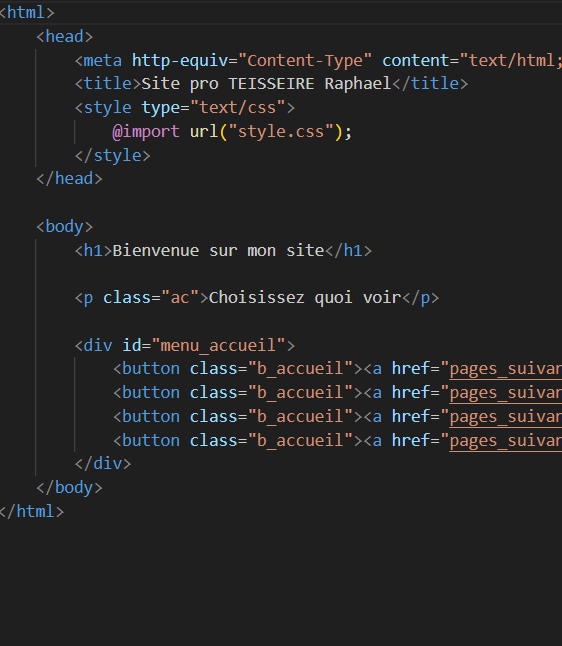Screen dimensions: 562x646
Task: Click the "style.css" string
Action: click(281, 131)
